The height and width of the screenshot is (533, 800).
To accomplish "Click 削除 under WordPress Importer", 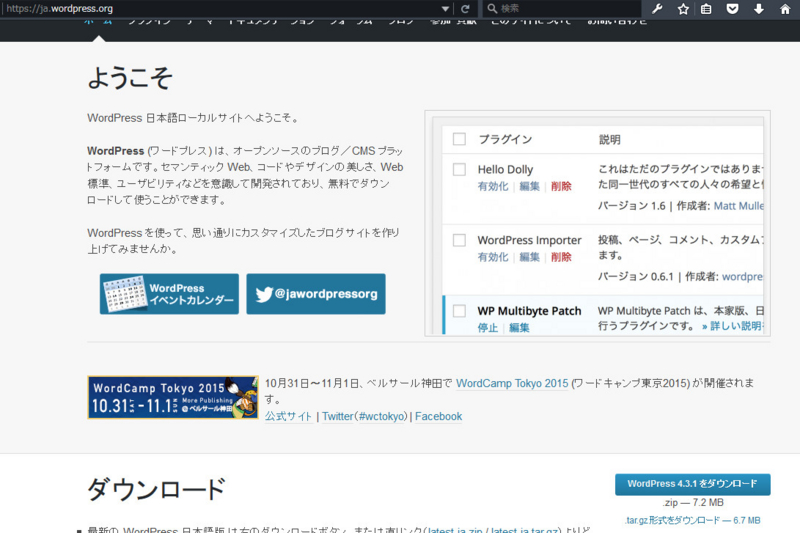I will pos(561,257).
